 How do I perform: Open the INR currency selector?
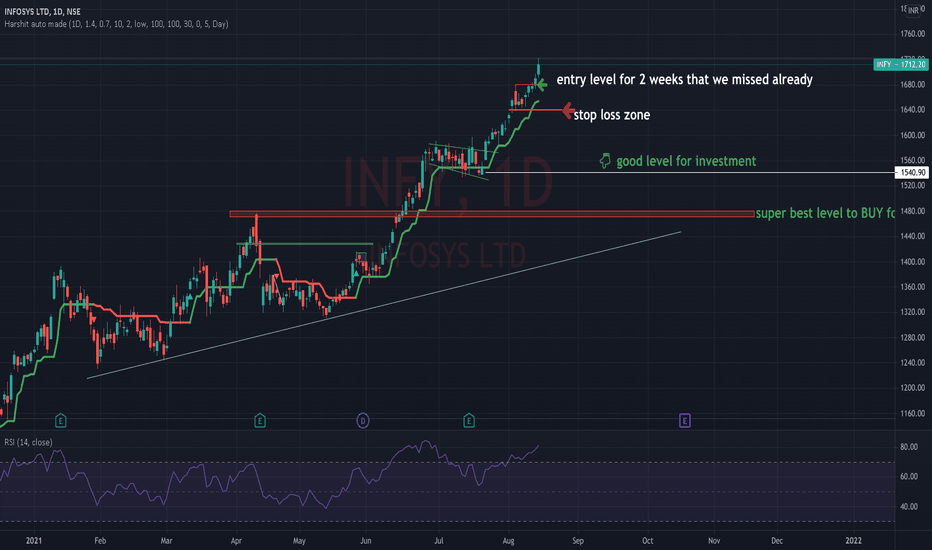click(x=913, y=11)
